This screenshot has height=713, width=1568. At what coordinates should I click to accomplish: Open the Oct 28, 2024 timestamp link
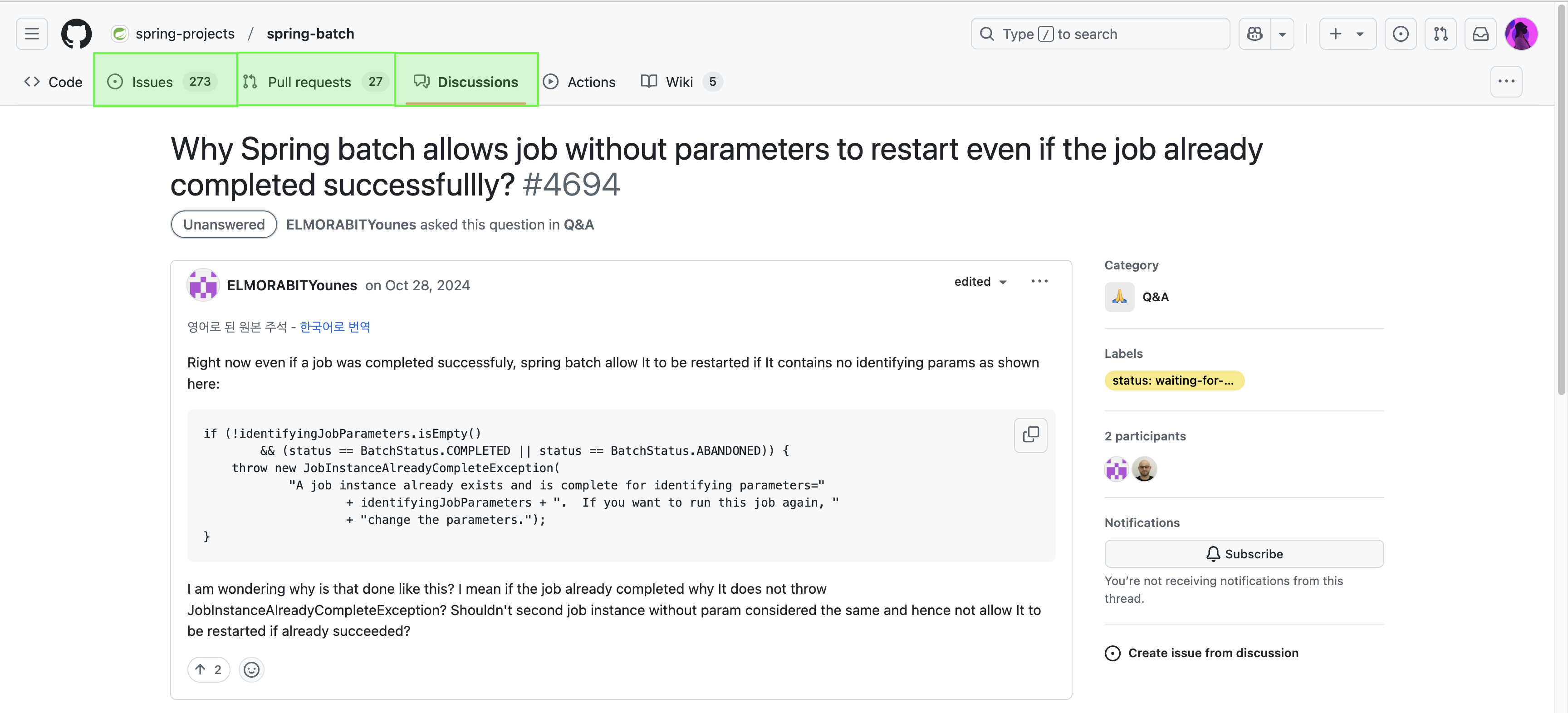[x=427, y=285]
